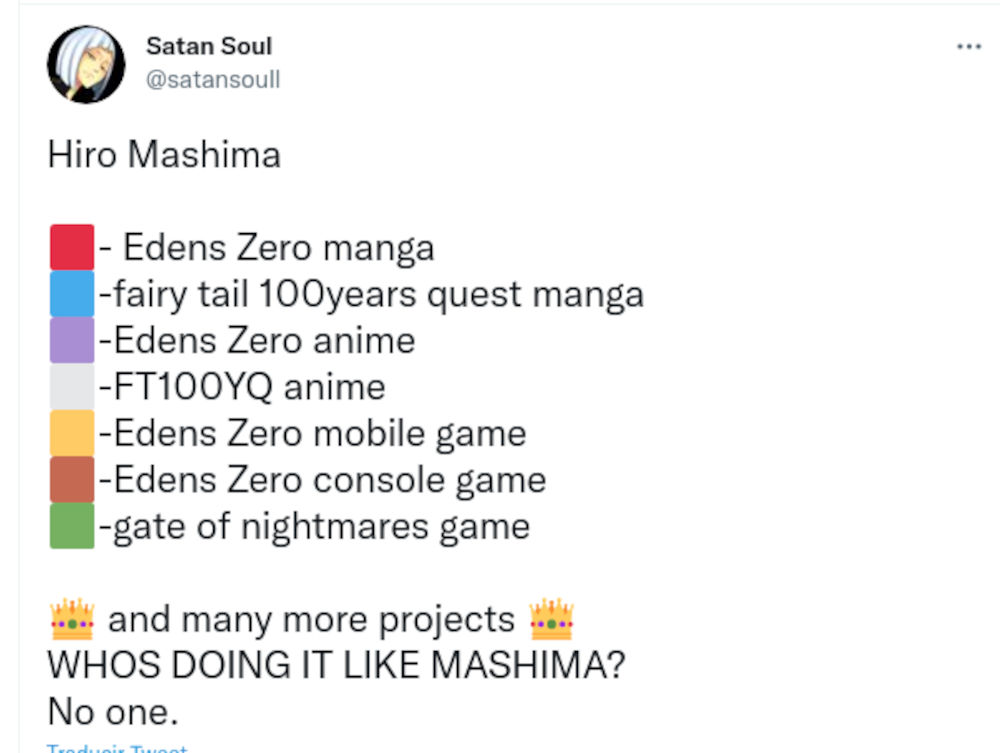This screenshot has height=753, width=1000.
Task: Click the green square emoji
Action: 72,526
